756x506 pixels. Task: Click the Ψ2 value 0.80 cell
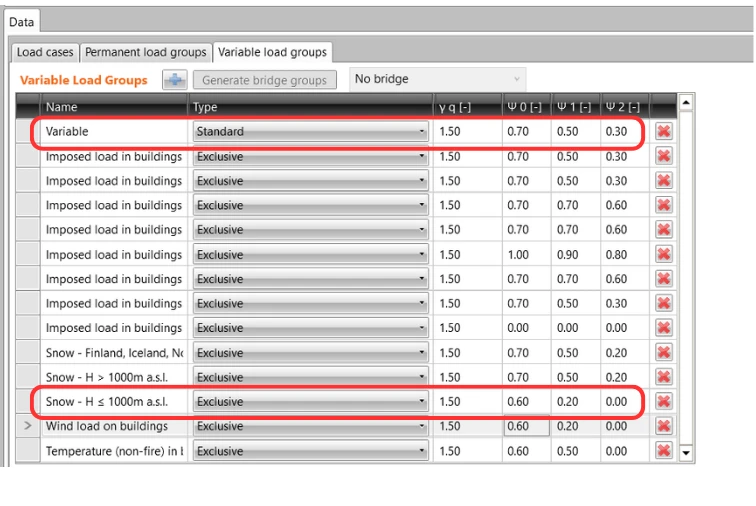(625, 254)
